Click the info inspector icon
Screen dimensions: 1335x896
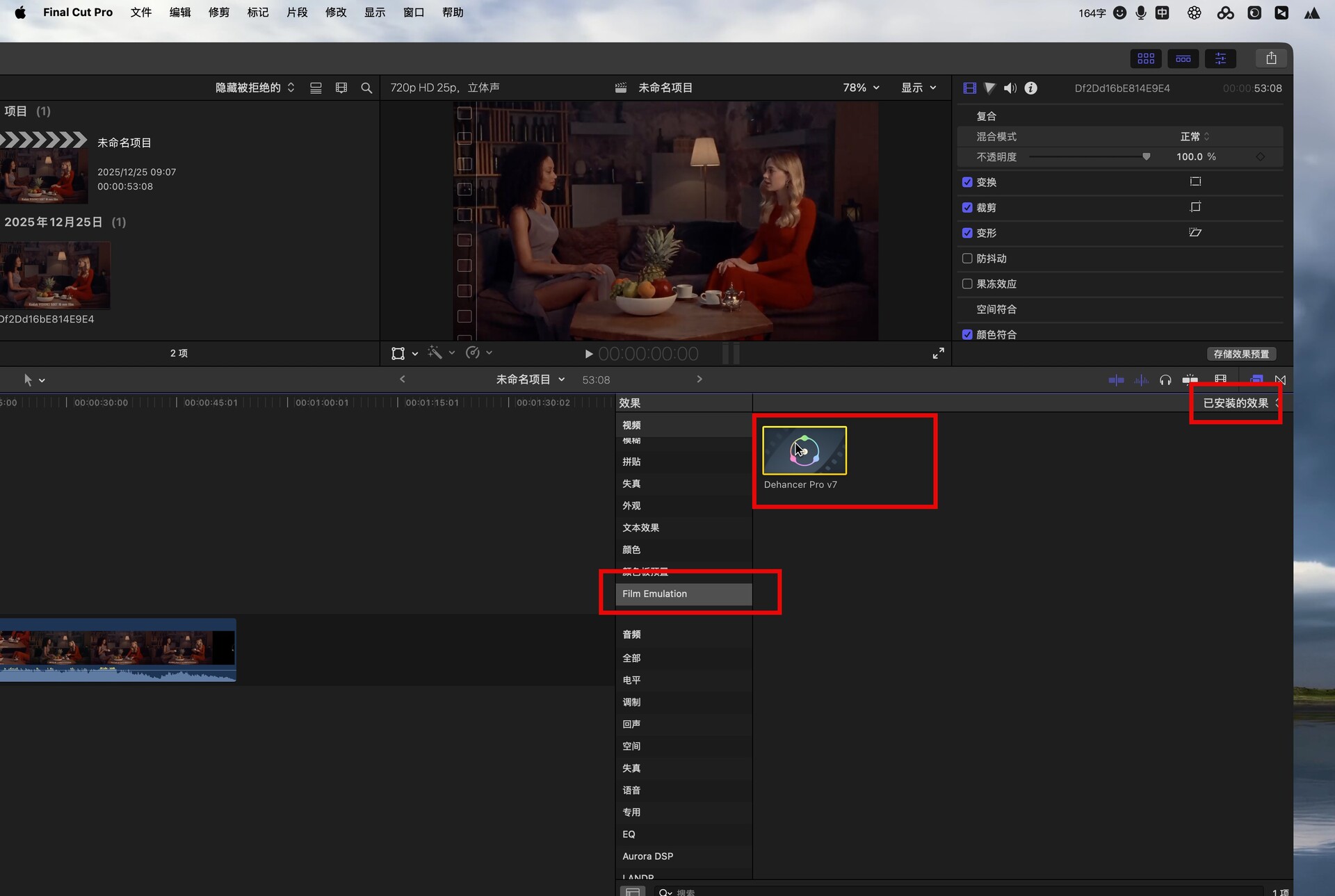click(1030, 88)
